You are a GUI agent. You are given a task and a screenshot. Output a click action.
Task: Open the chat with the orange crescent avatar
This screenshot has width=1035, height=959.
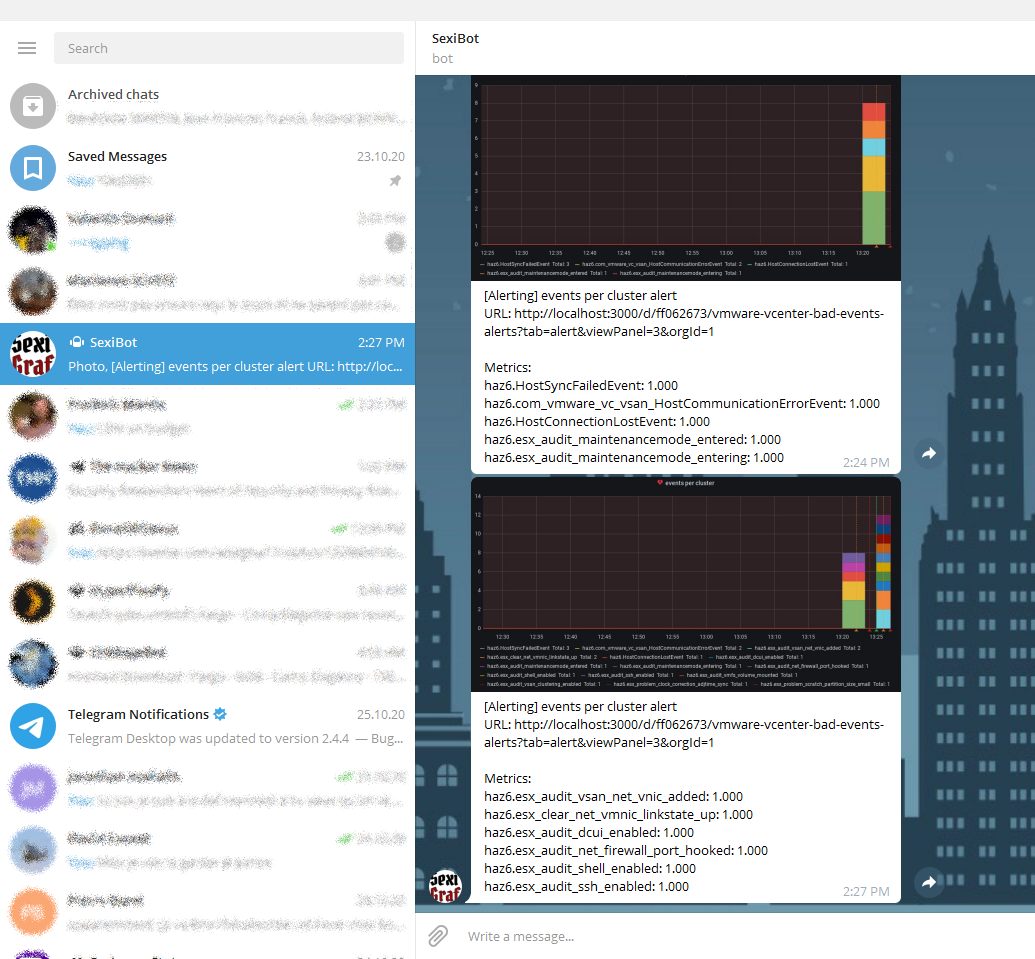tap(33, 602)
